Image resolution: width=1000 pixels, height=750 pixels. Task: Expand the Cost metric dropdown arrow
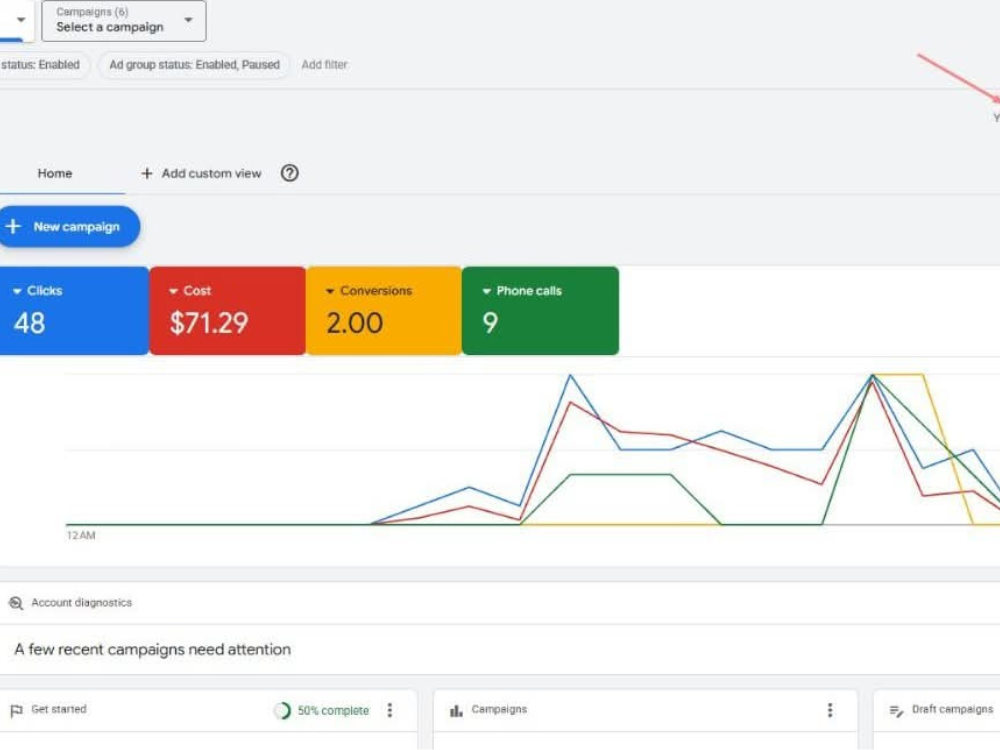173,291
